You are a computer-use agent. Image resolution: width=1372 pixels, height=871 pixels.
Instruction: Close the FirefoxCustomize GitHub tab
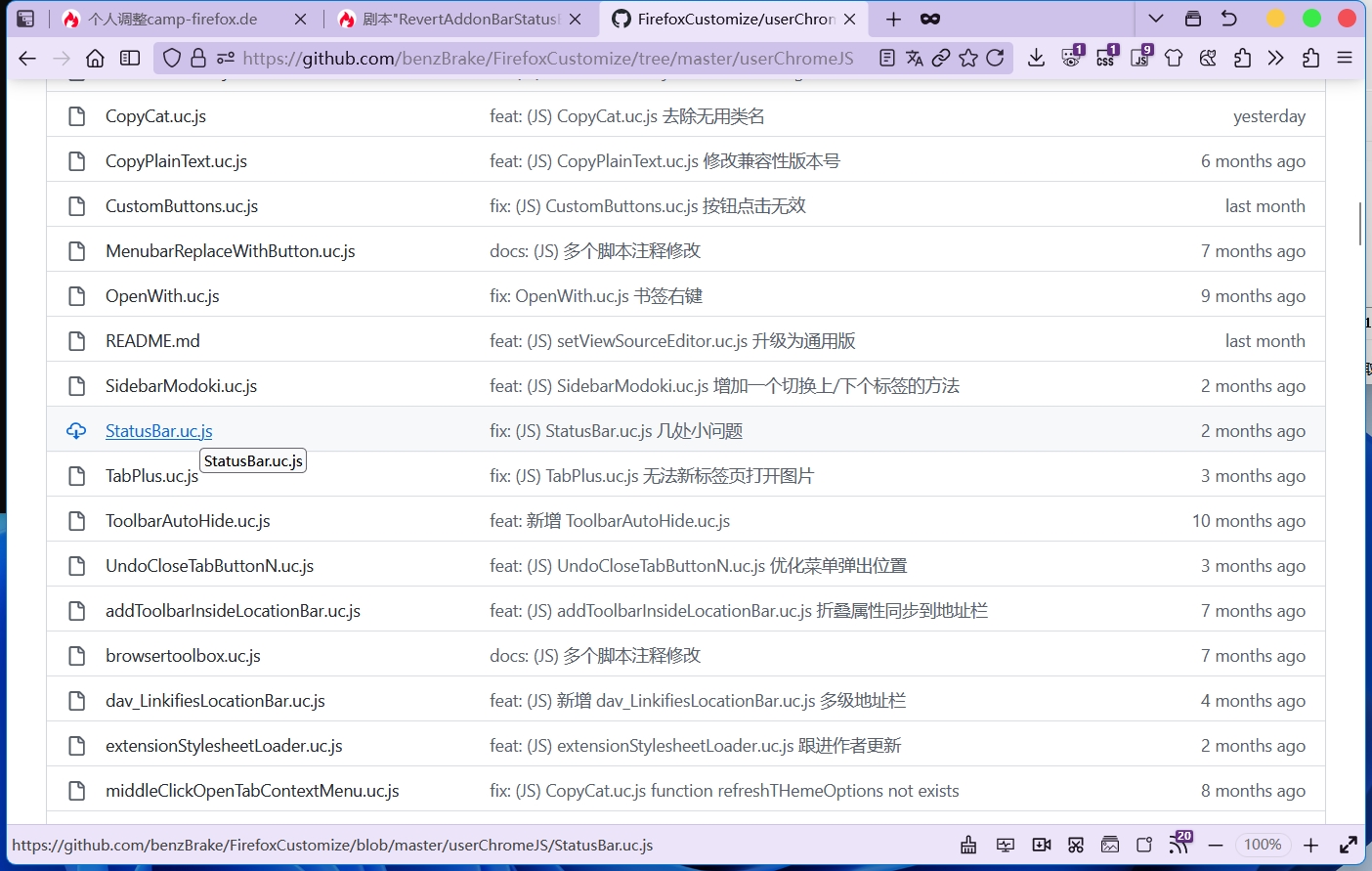850,19
